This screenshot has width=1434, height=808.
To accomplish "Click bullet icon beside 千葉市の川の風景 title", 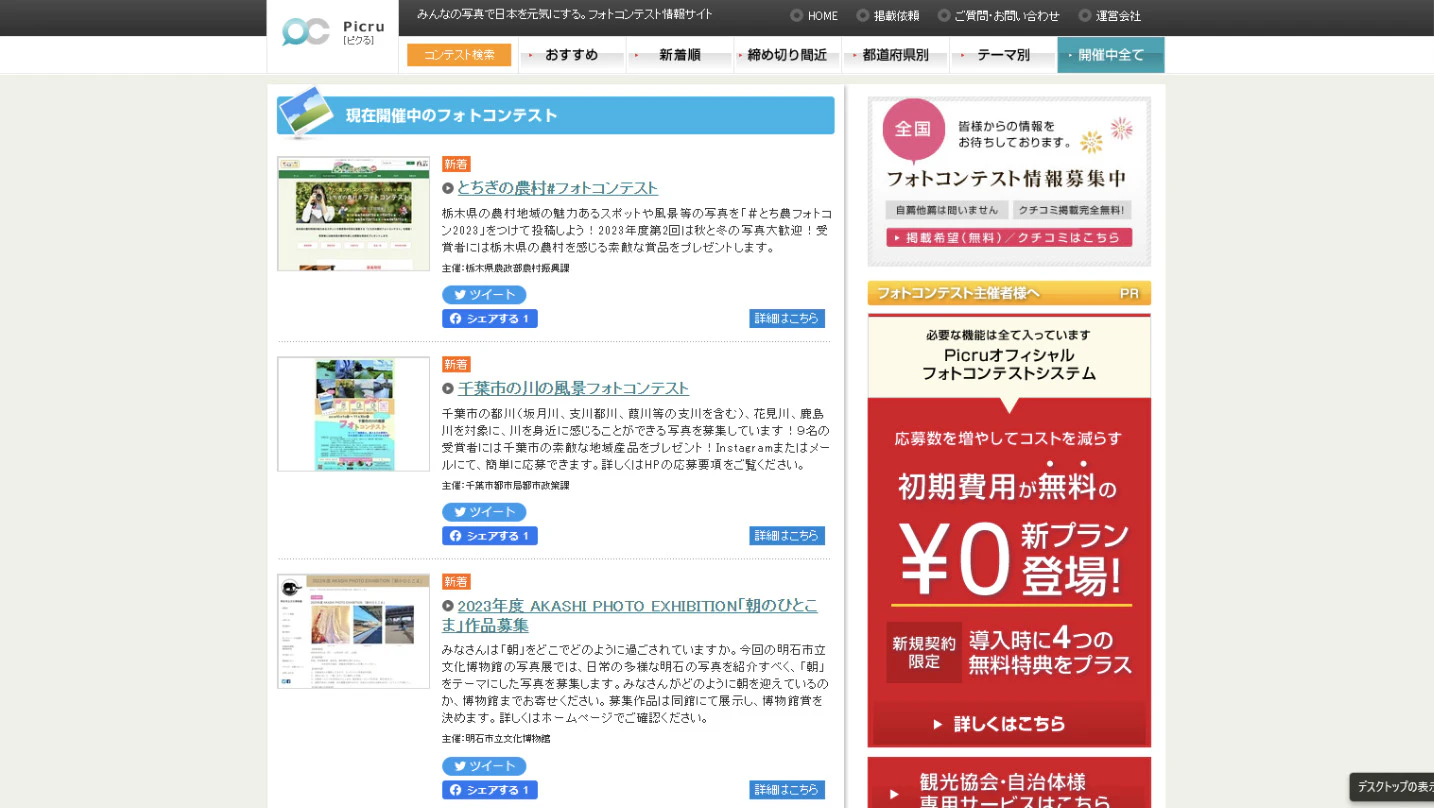I will tap(448, 388).
